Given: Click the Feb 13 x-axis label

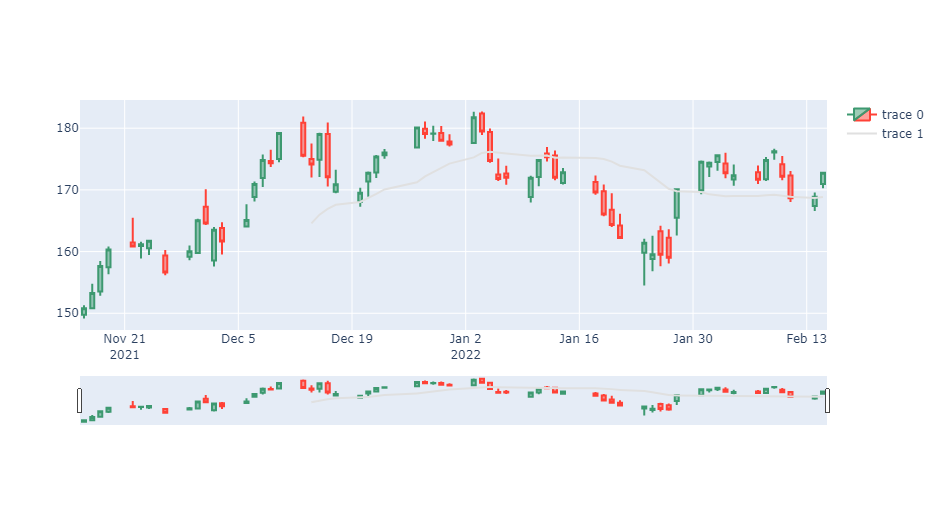Looking at the screenshot, I should point(806,339).
